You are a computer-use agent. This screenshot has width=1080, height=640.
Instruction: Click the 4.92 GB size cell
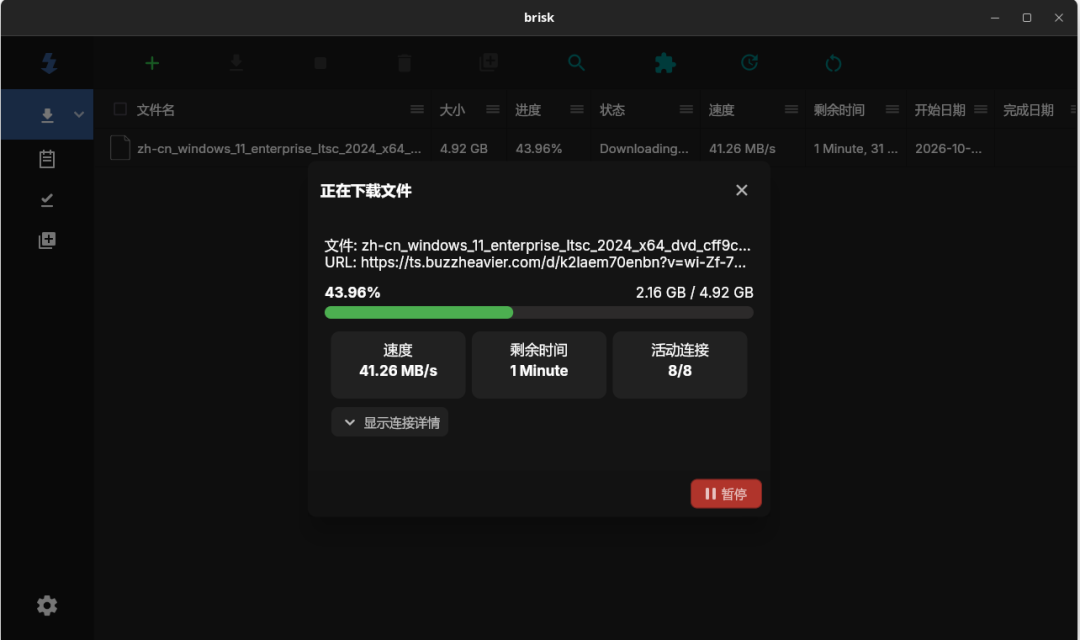click(x=464, y=148)
